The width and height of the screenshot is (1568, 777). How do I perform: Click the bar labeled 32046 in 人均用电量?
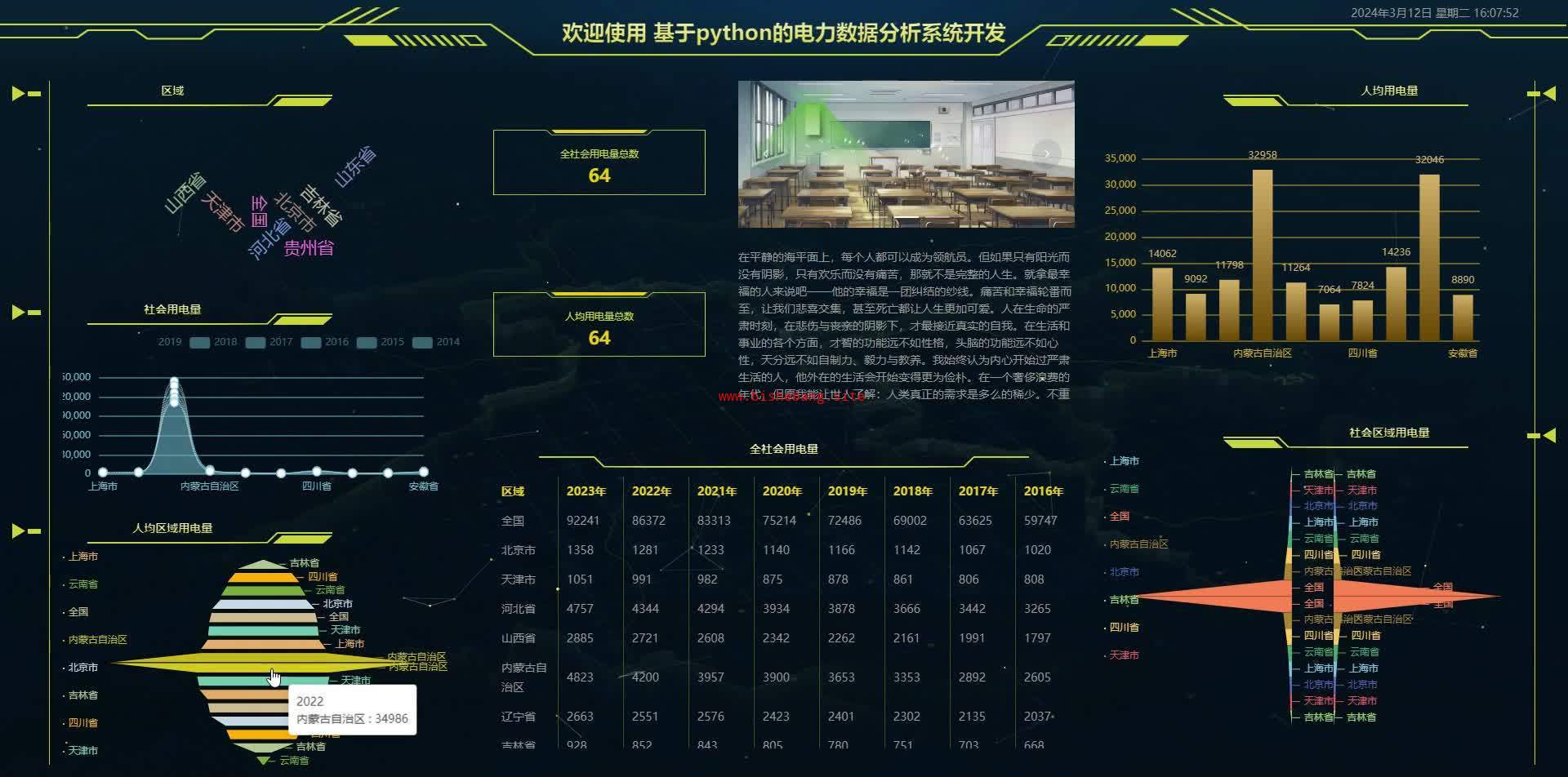(1429, 257)
